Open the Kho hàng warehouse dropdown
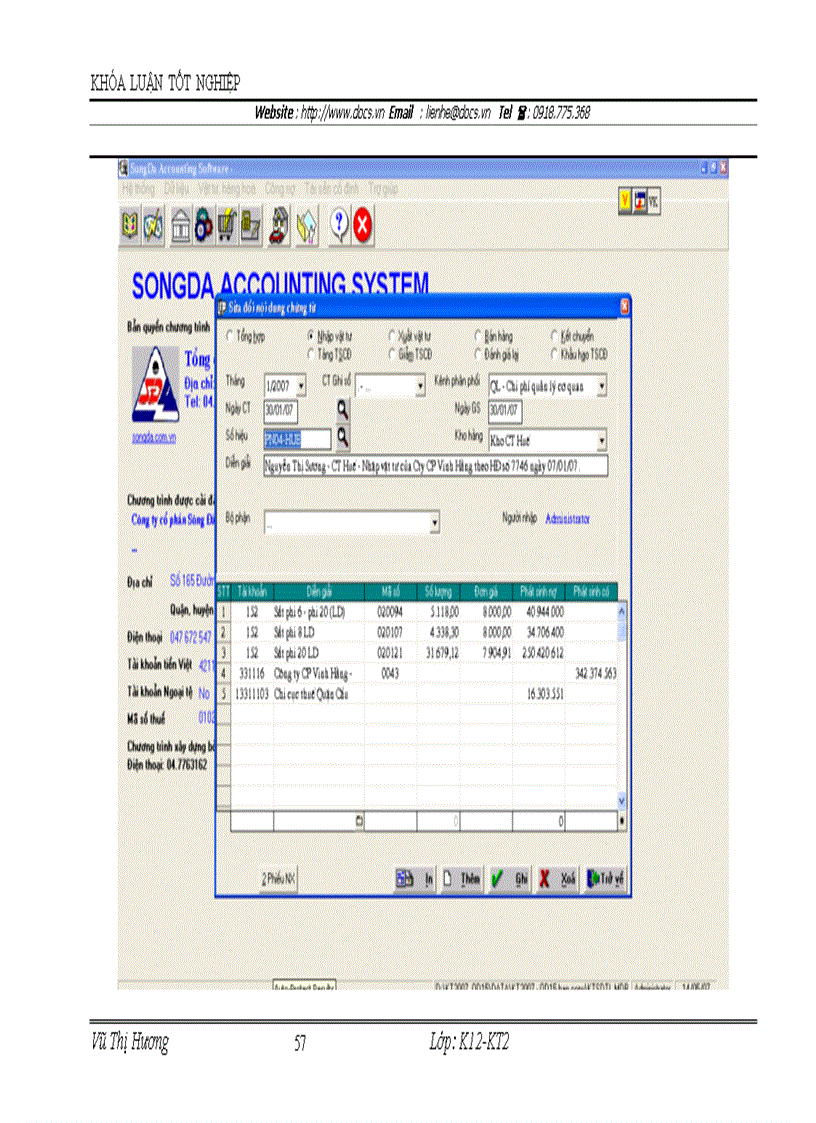816x1123 pixels. point(601,440)
